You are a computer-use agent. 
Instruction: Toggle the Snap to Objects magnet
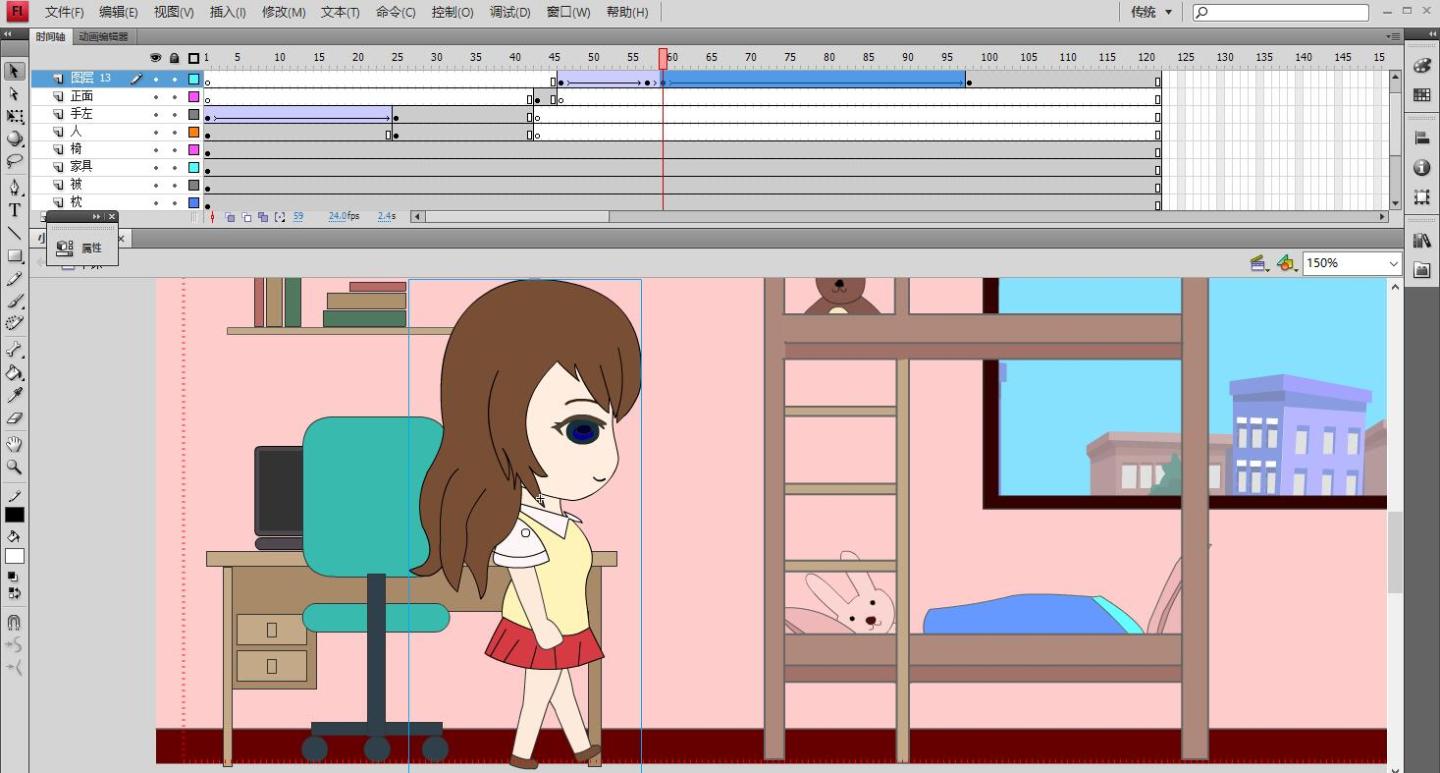click(x=14, y=622)
